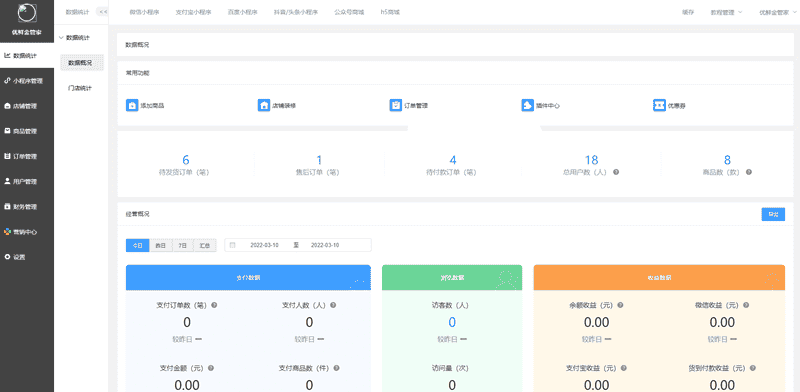
Task: Click the 1 售后订单 count
Action: pyautogui.click(x=319, y=160)
